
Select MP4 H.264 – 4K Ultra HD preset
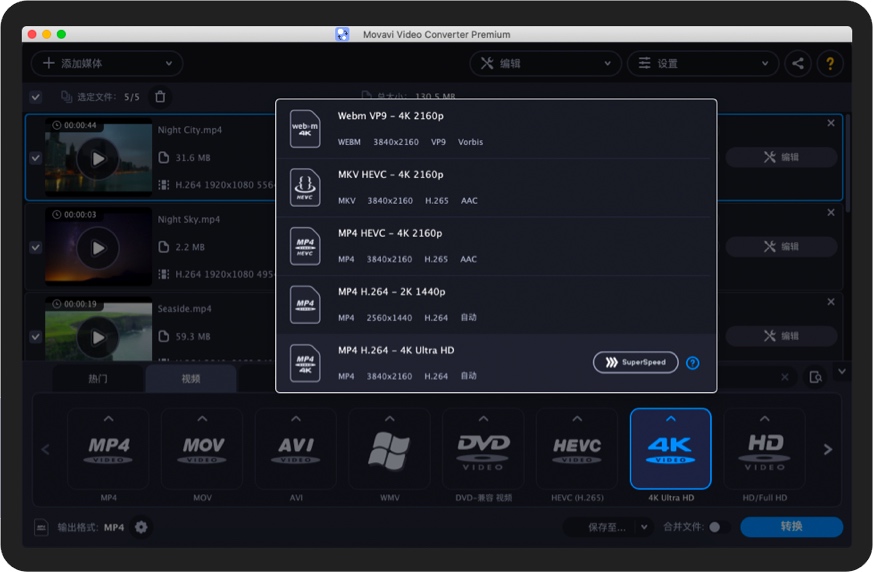tap(496, 363)
